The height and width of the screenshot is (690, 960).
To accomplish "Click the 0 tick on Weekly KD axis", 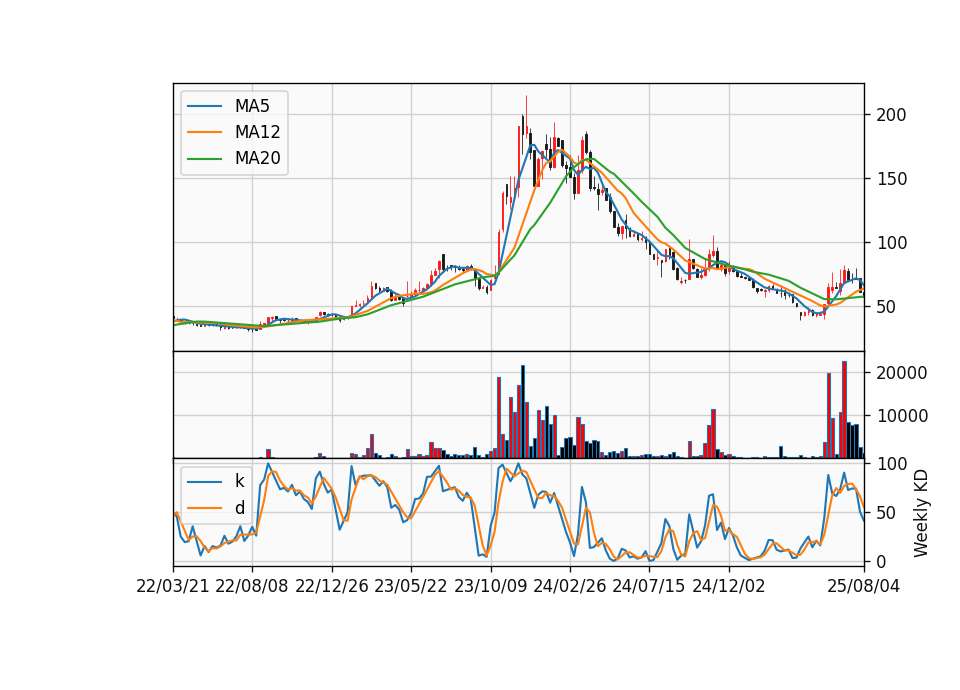I will (x=882, y=561).
